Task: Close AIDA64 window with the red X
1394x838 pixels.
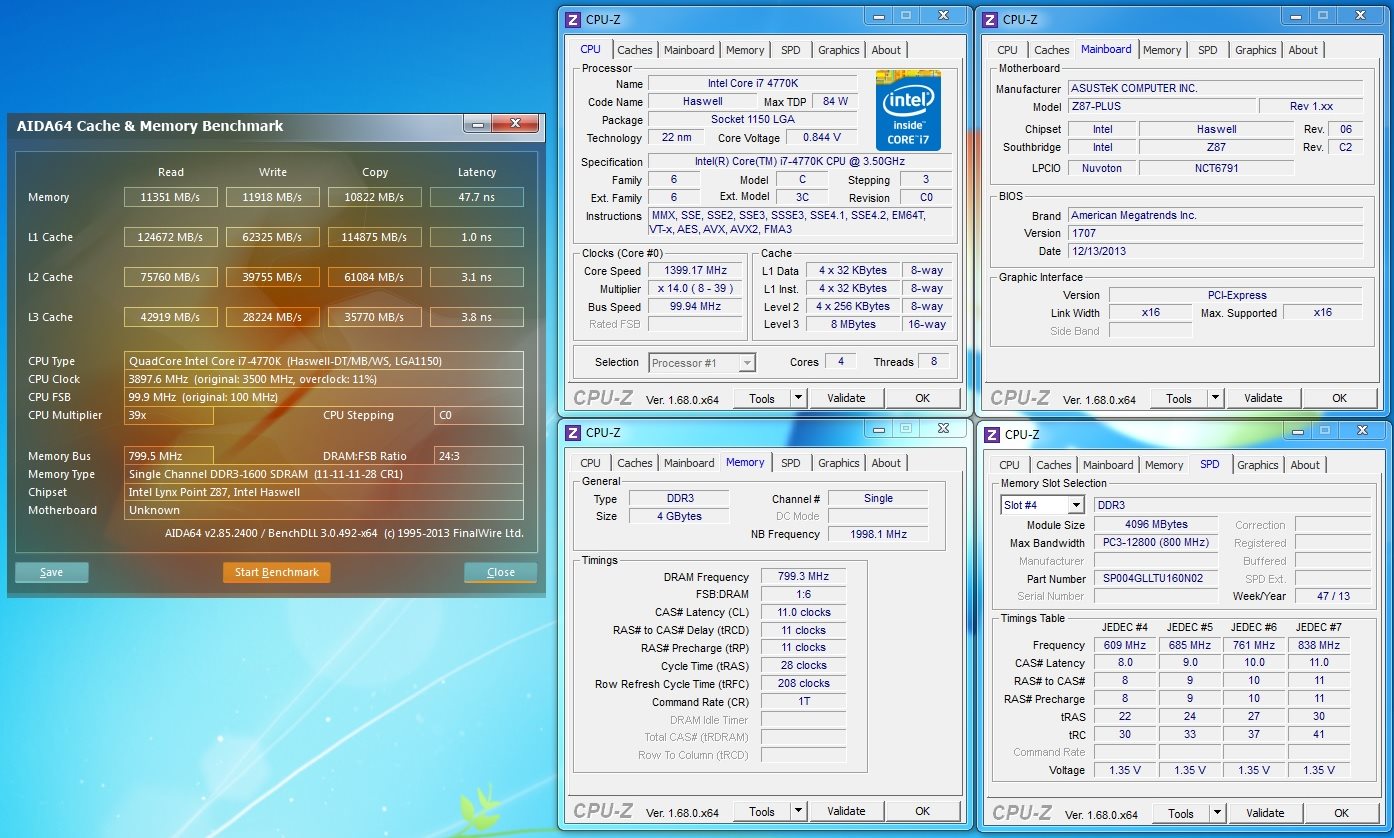Action: tap(517, 124)
